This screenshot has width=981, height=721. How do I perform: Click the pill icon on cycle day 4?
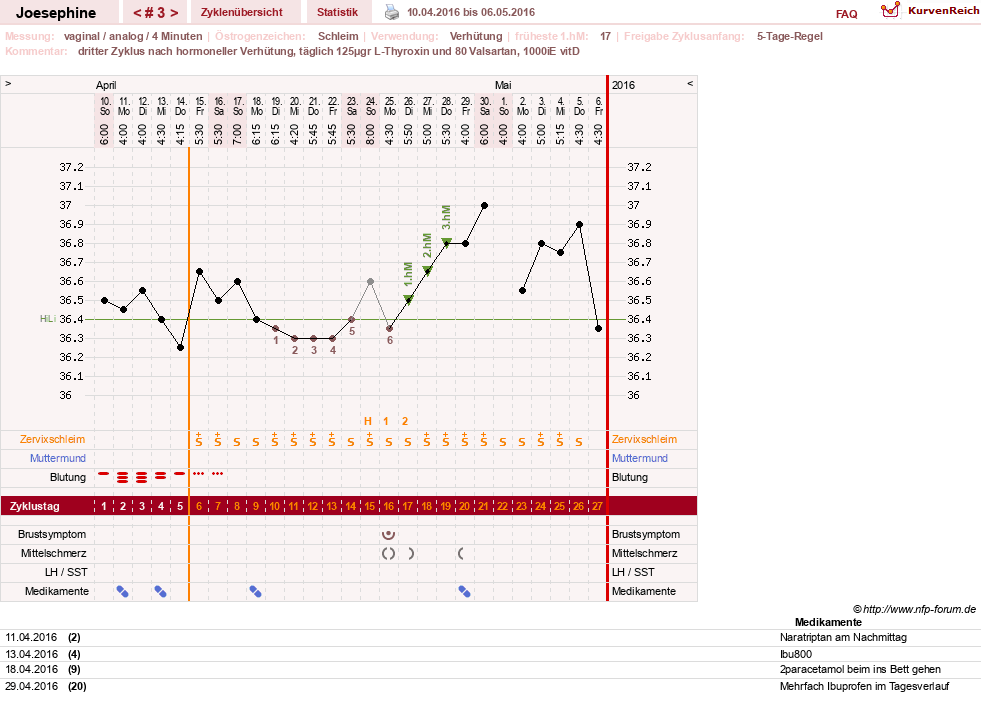click(161, 591)
